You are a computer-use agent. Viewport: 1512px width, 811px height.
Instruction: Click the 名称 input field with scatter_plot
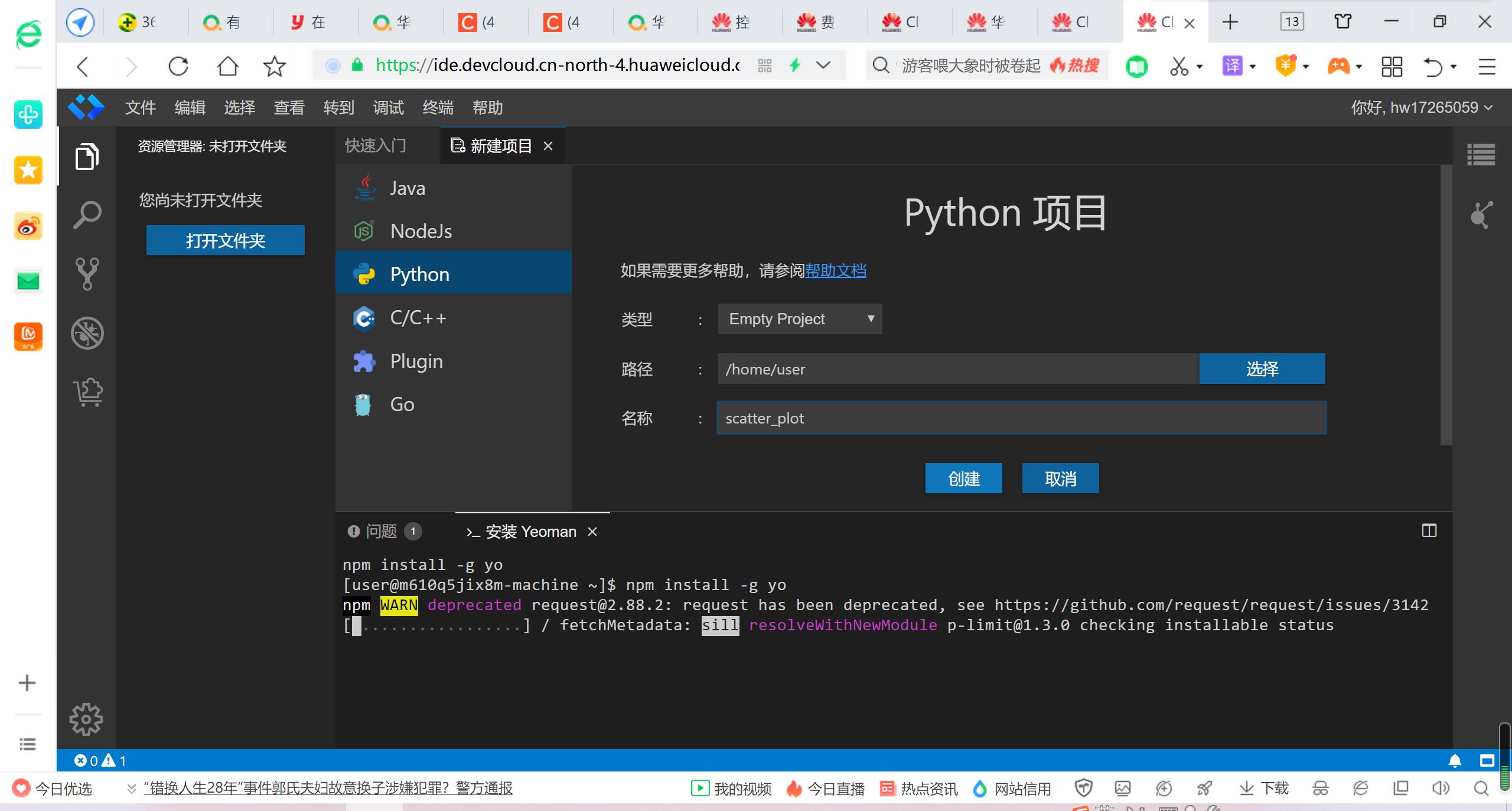1021,418
